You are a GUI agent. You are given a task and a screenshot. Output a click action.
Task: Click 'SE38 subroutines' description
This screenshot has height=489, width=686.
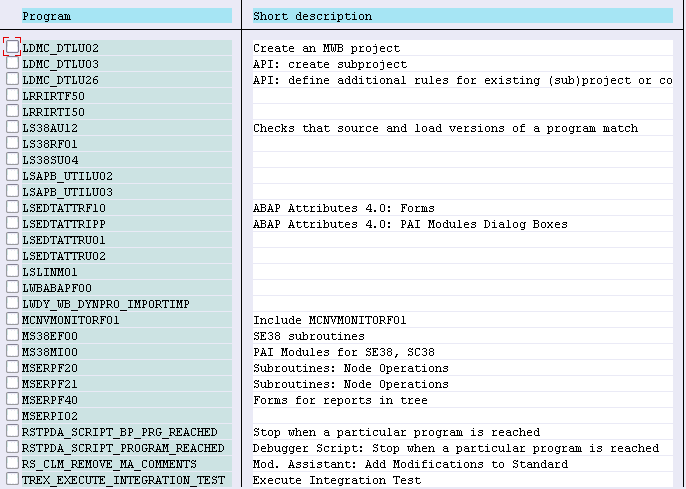[x=309, y=336]
